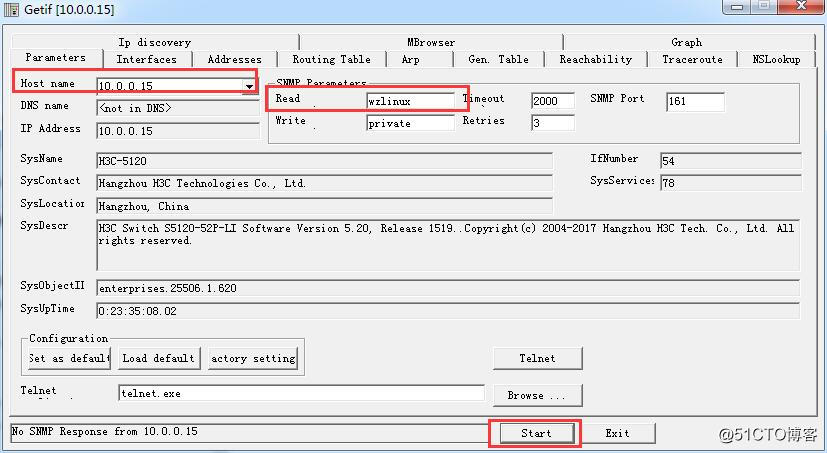Close the Getif window
The image size is (827, 453).
point(802,6)
